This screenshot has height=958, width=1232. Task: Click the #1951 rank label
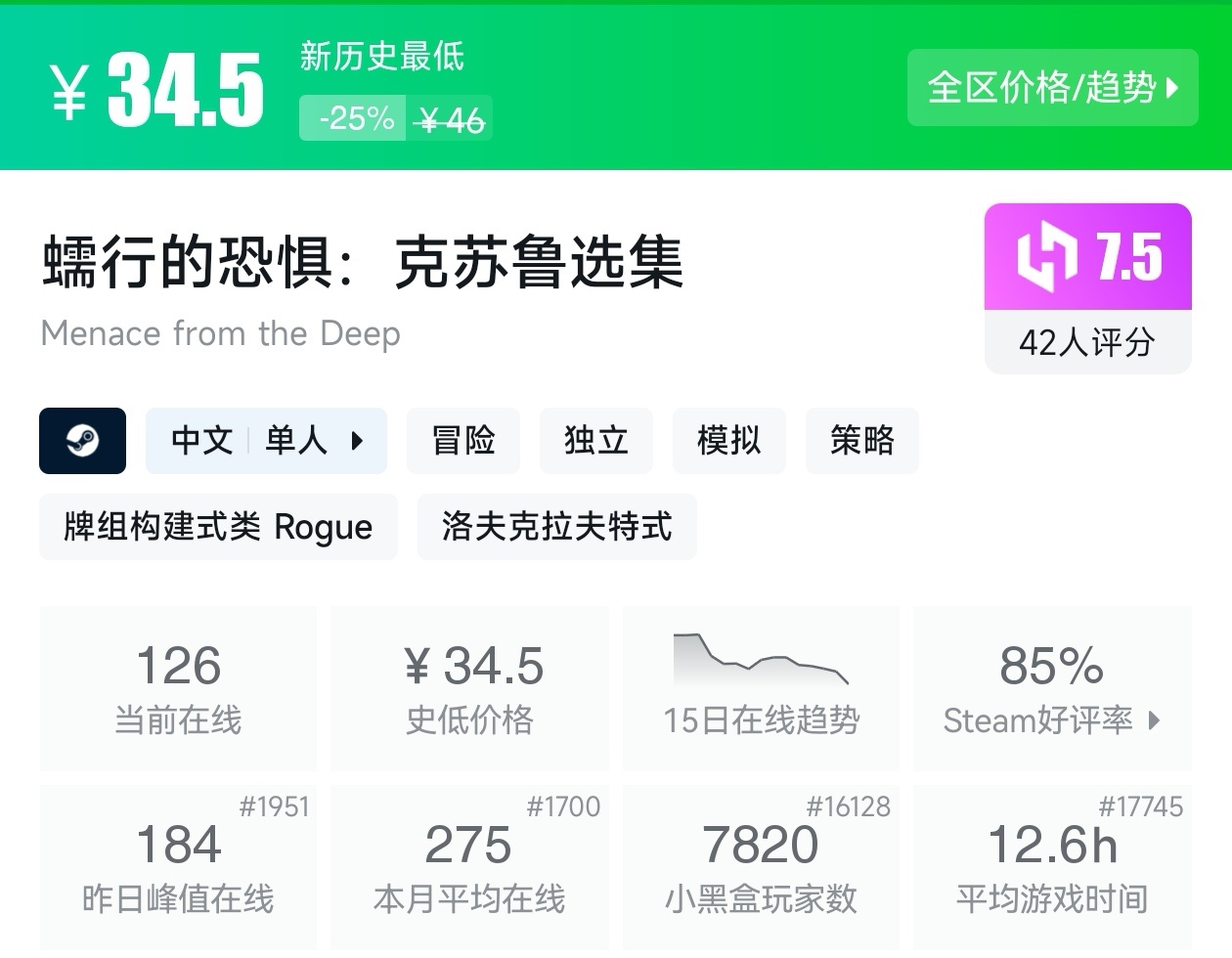click(275, 806)
